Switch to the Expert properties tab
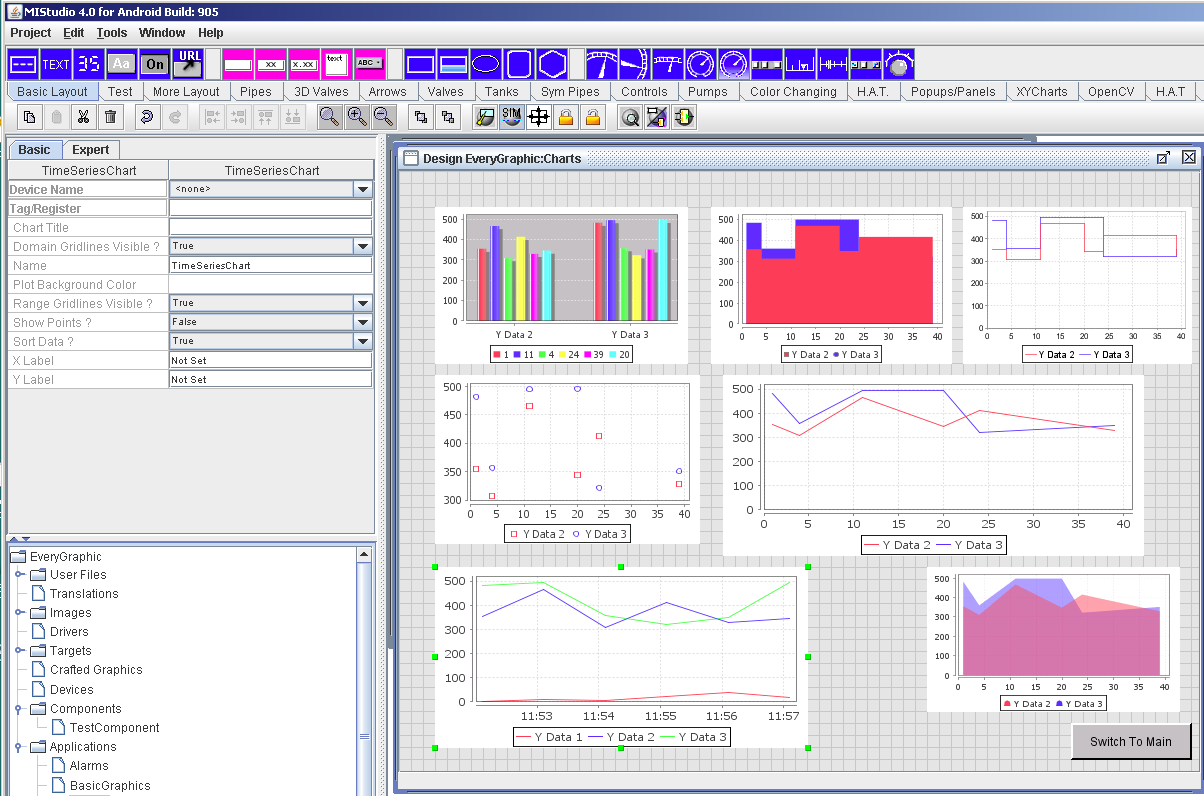Viewport: 1204px width, 796px height. tap(91, 150)
